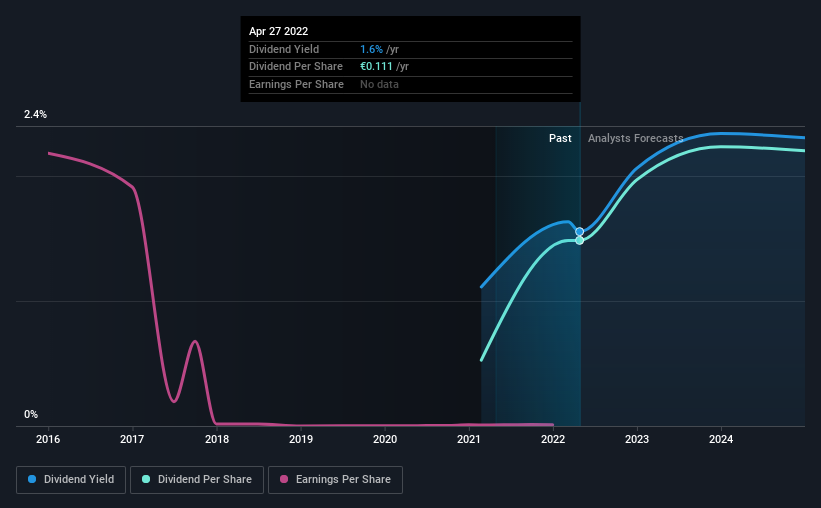Image resolution: width=821 pixels, height=508 pixels.
Task: Click the Dividend Yield row label in tooltip
Action: pyautogui.click(x=284, y=49)
